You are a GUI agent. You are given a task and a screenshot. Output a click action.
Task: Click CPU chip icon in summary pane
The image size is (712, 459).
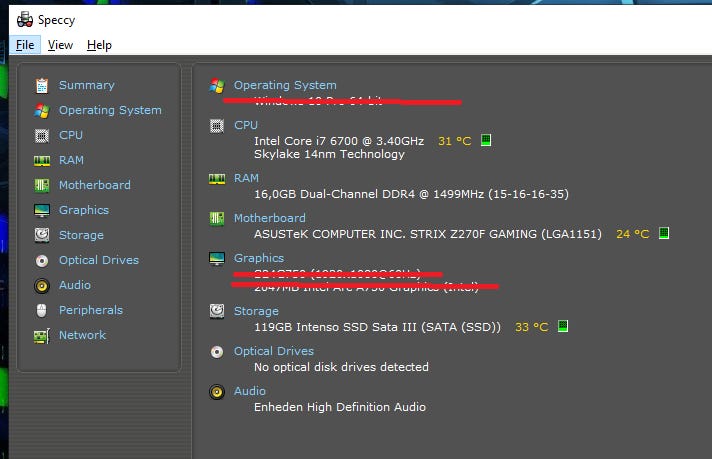click(x=217, y=126)
